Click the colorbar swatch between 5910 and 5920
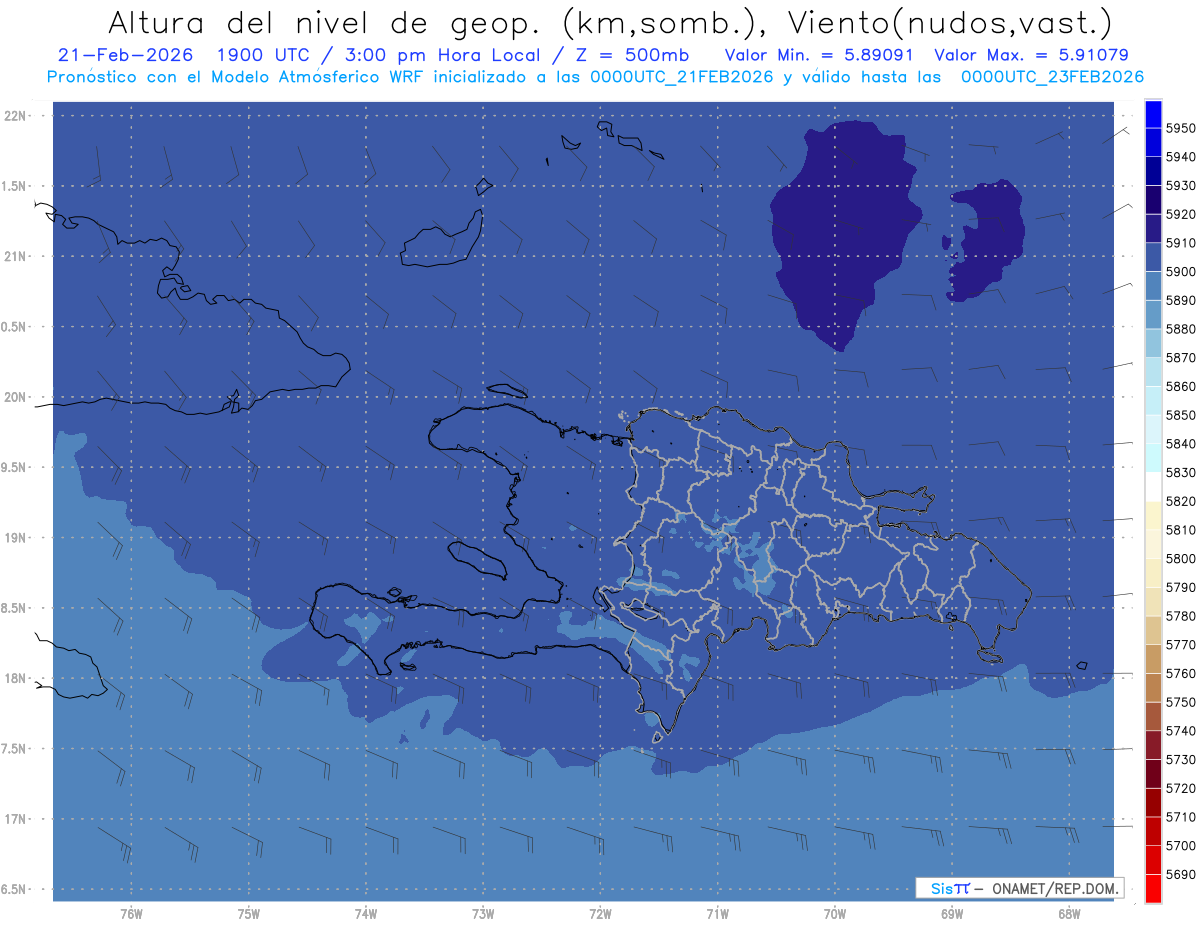Image resolution: width=1200 pixels, height=927 pixels. 1153,229
